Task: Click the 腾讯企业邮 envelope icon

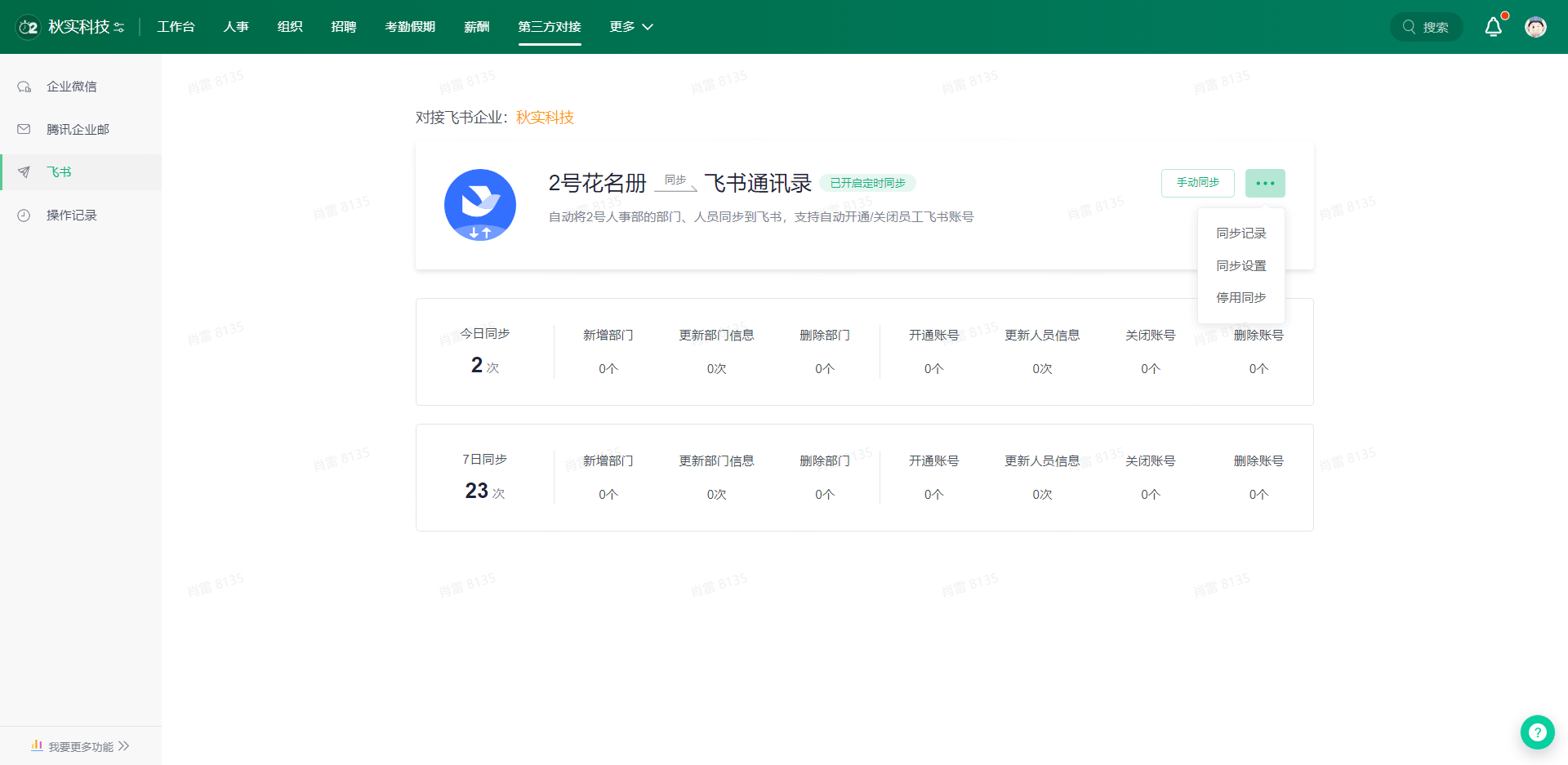Action: (x=24, y=129)
